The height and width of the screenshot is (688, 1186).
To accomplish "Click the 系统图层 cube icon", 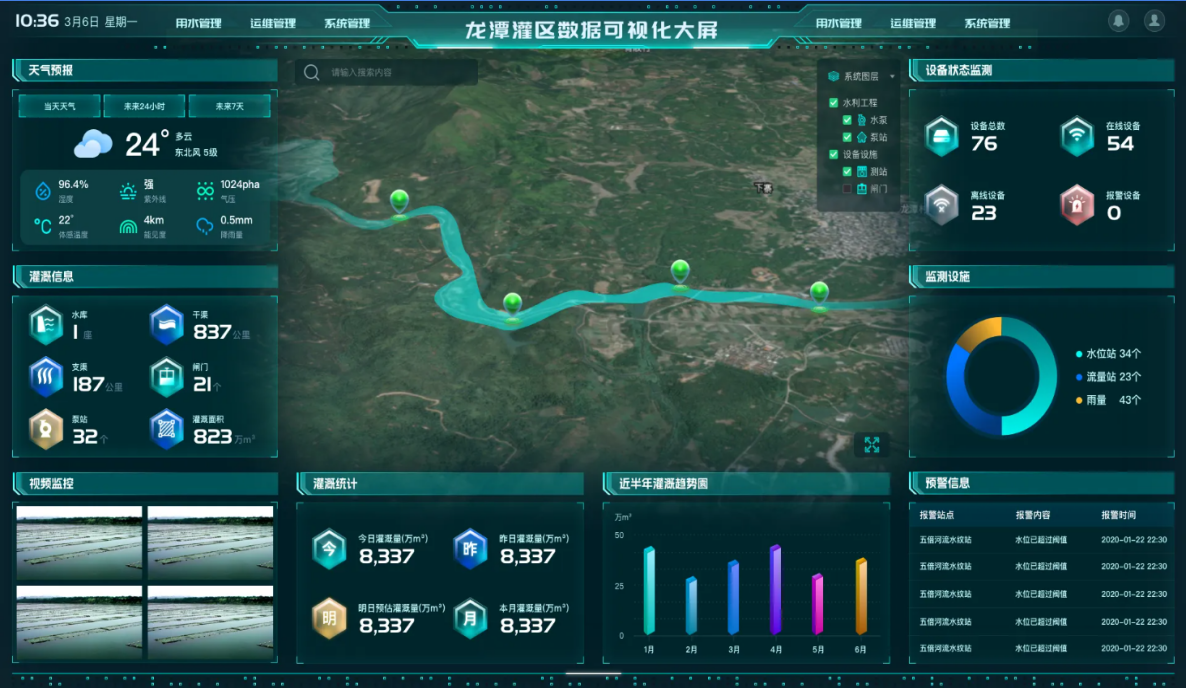I will (x=834, y=76).
